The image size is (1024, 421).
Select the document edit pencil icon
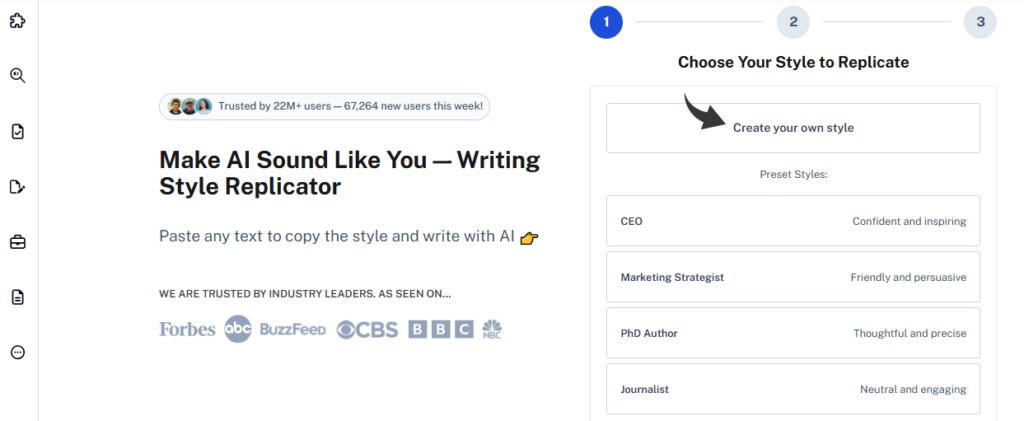(x=17, y=186)
